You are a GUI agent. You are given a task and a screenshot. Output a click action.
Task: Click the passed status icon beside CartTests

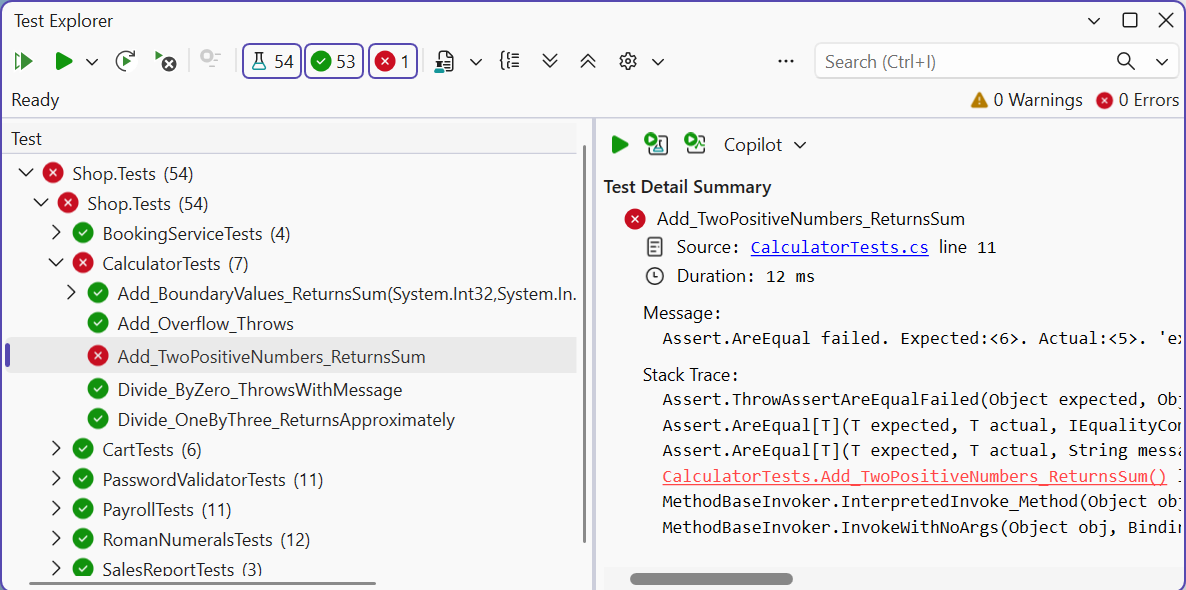[82, 449]
